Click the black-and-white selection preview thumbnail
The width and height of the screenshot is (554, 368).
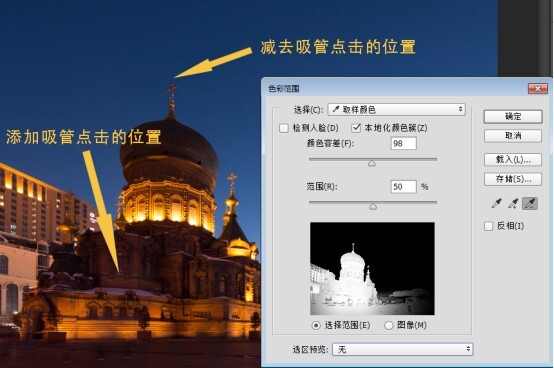[372, 268]
